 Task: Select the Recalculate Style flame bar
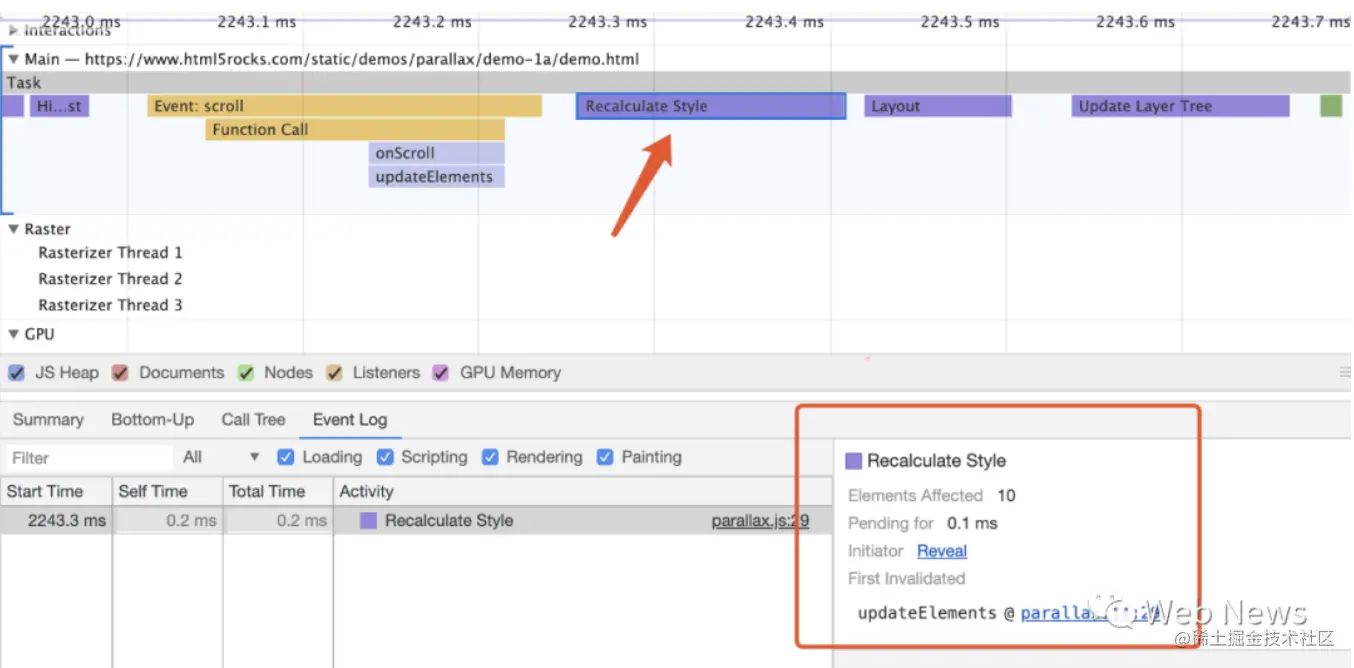(x=710, y=106)
